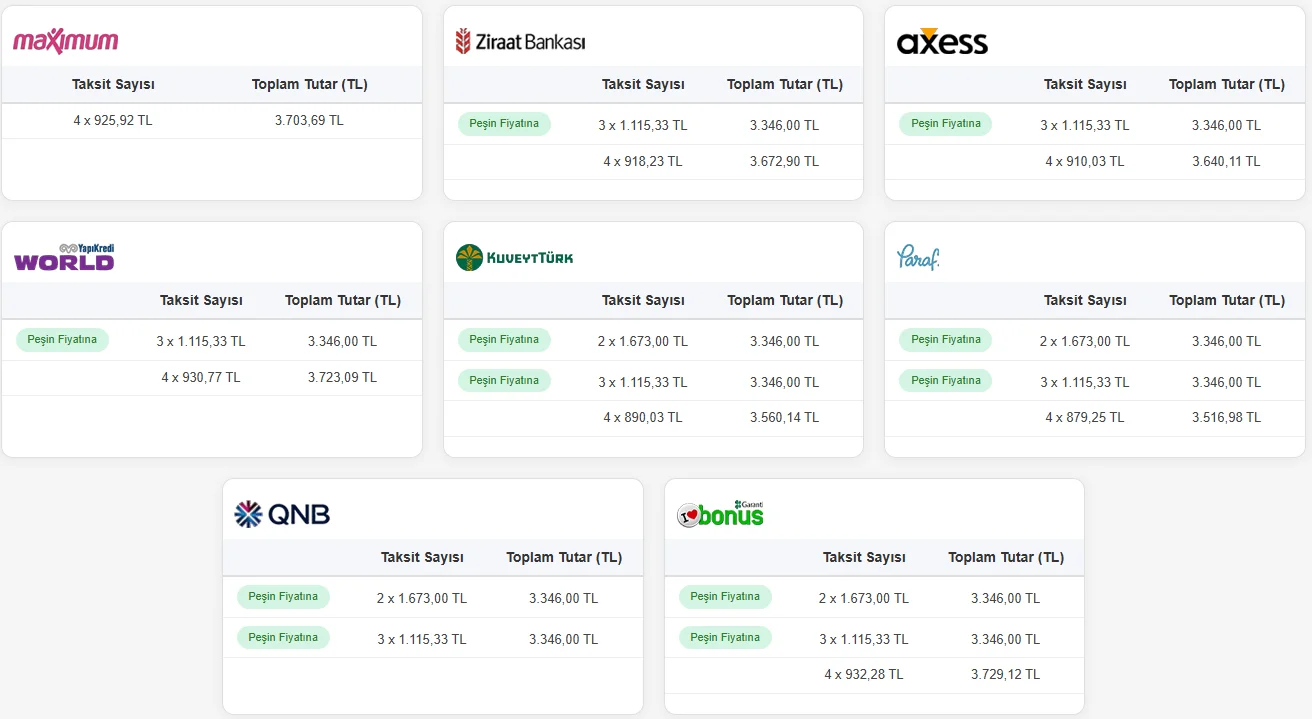
Task: Select Bonus 4 x 932,28 TL installment
Action: coord(864,675)
